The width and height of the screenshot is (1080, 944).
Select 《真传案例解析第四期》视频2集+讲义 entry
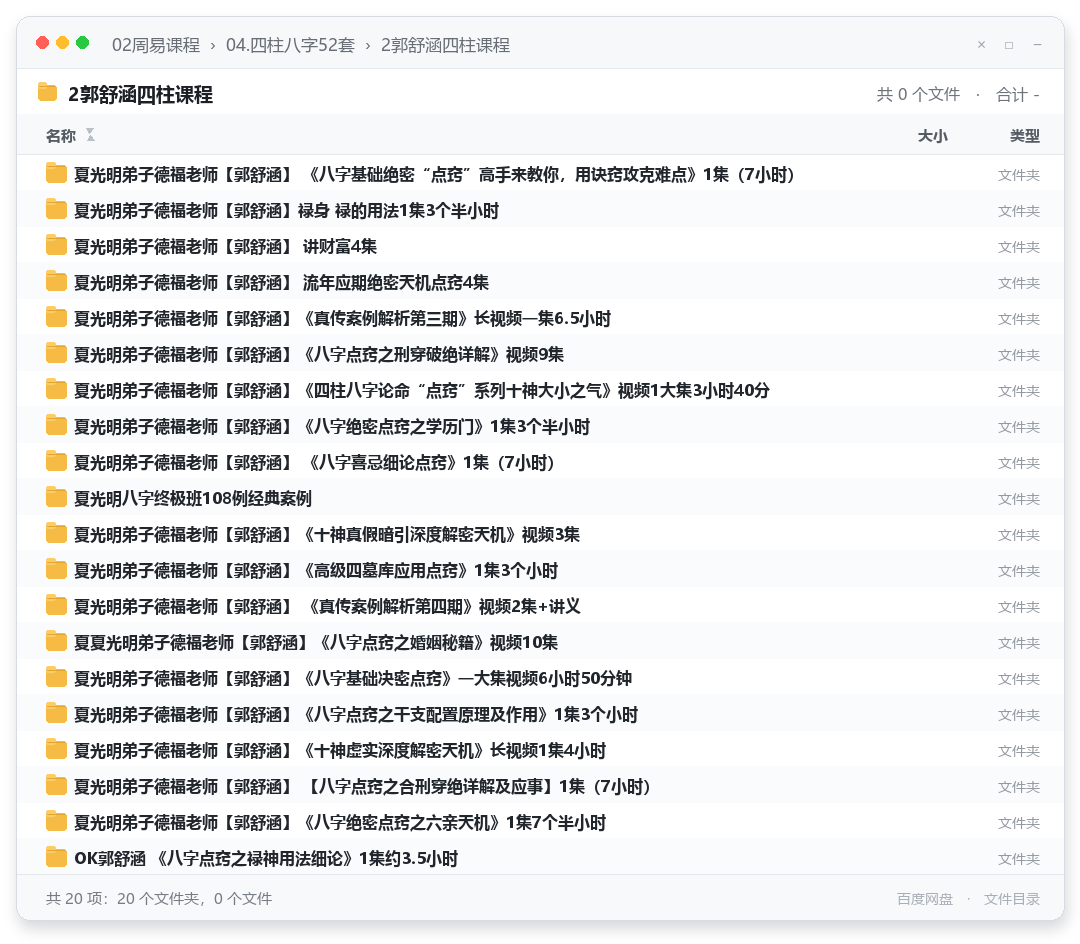[x=327, y=606]
